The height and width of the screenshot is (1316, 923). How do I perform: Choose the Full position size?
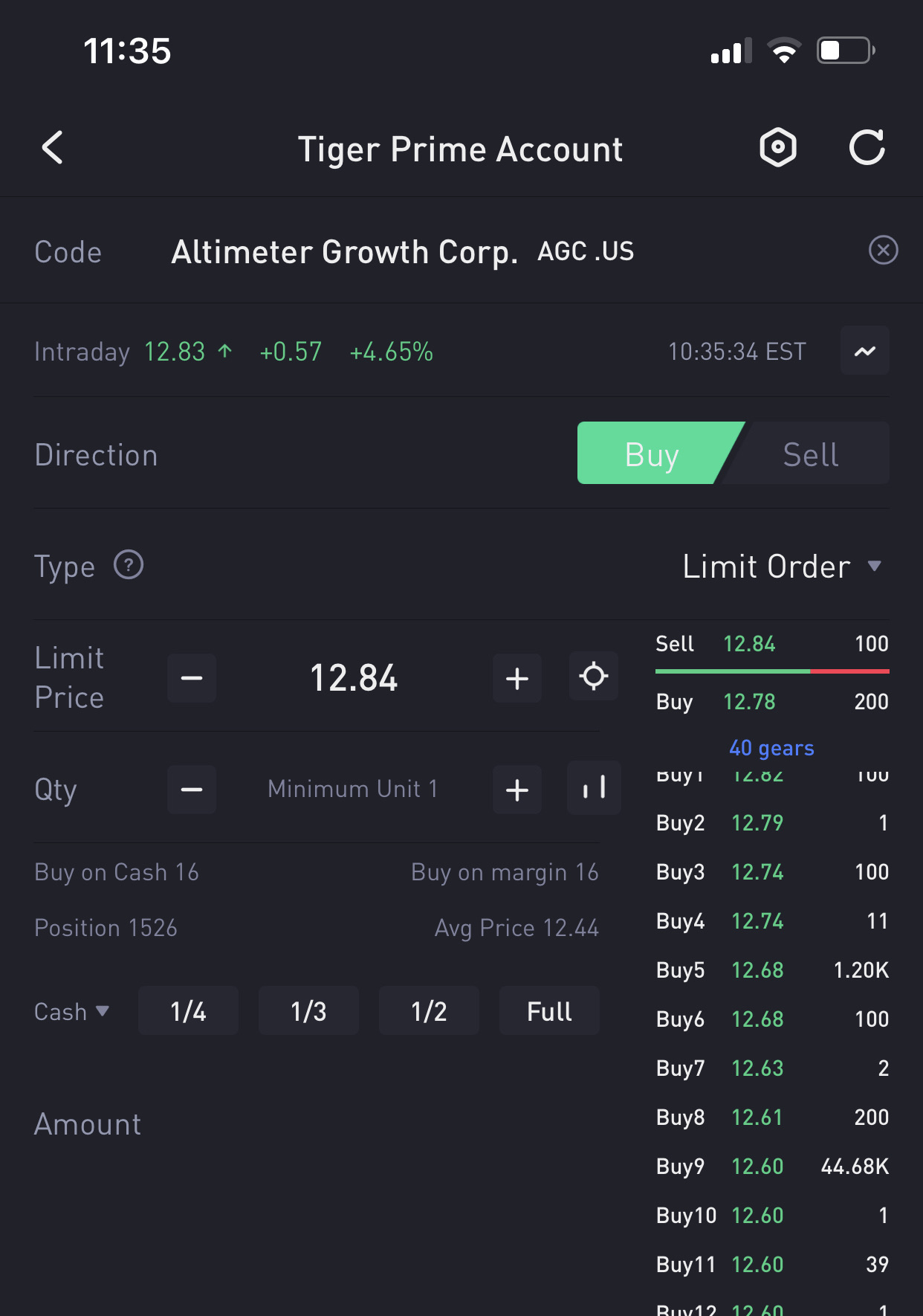coord(549,1011)
